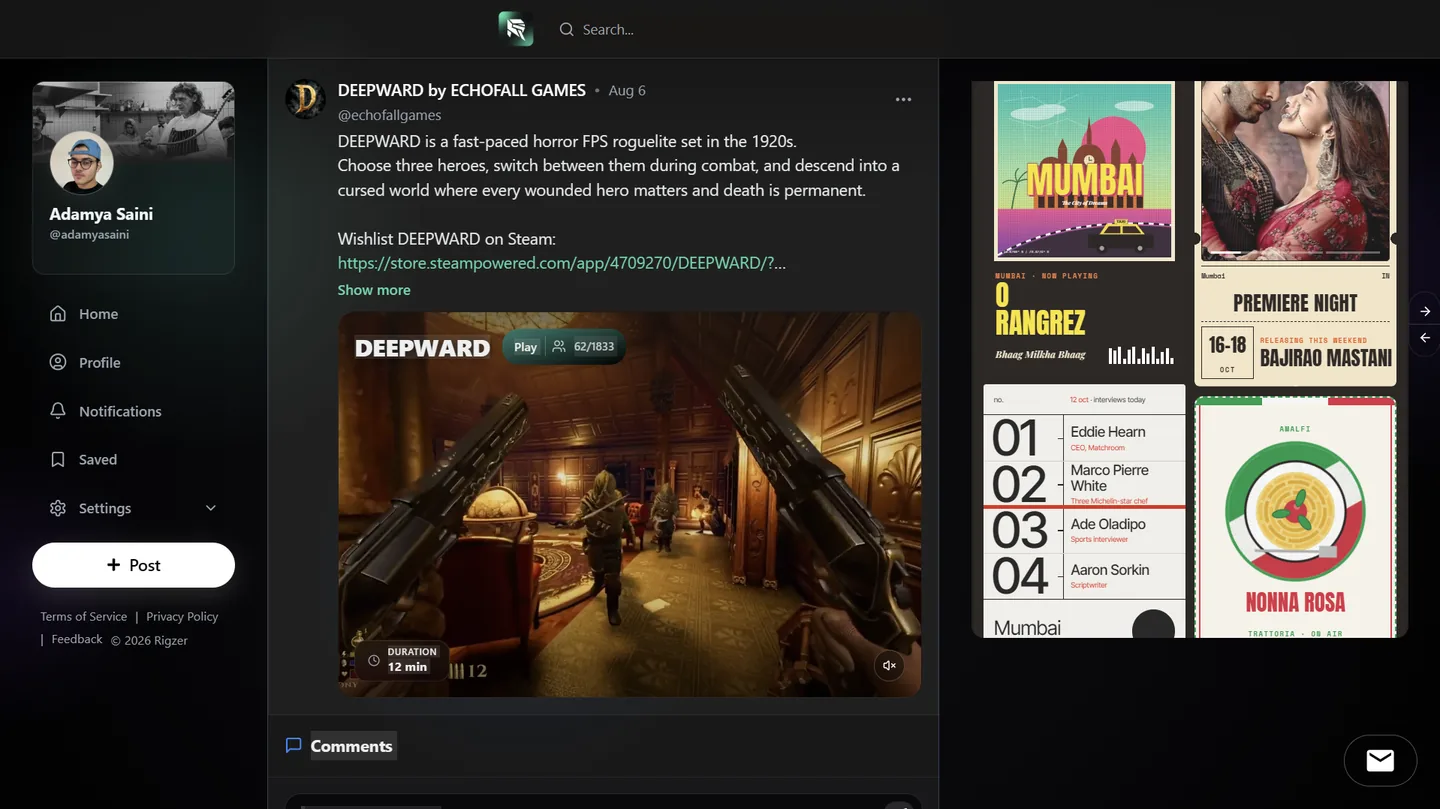Open Saved via the bookmark icon
The image size is (1440, 809).
(x=58, y=460)
